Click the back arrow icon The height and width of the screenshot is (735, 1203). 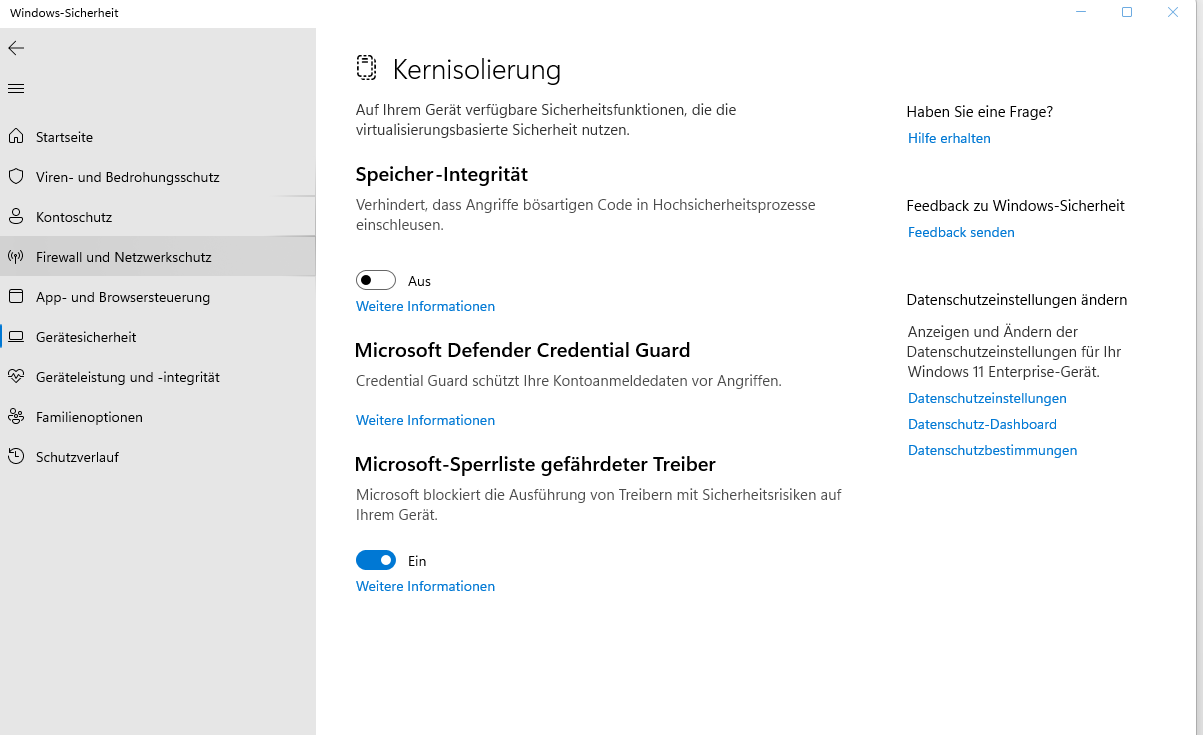pyautogui.click(x=16, y=48)
